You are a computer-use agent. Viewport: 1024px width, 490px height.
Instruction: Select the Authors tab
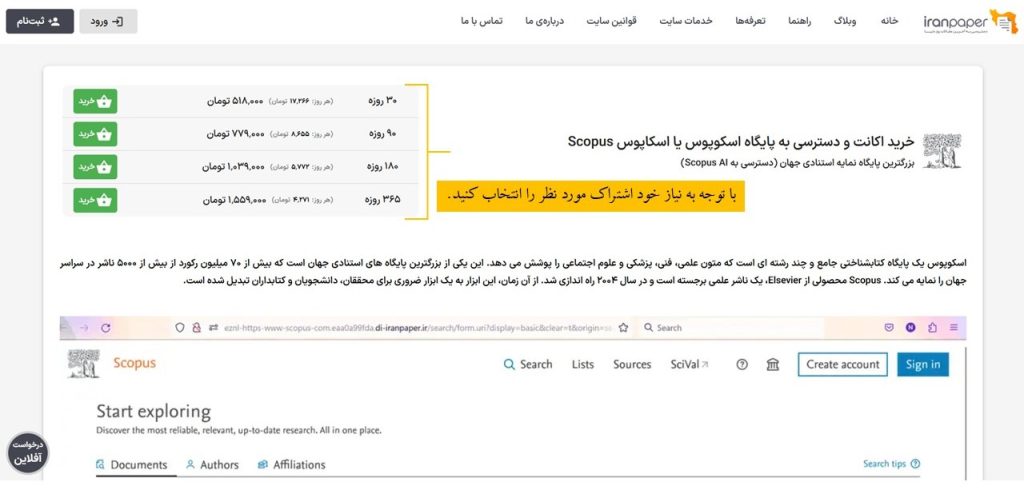point(212,465)
